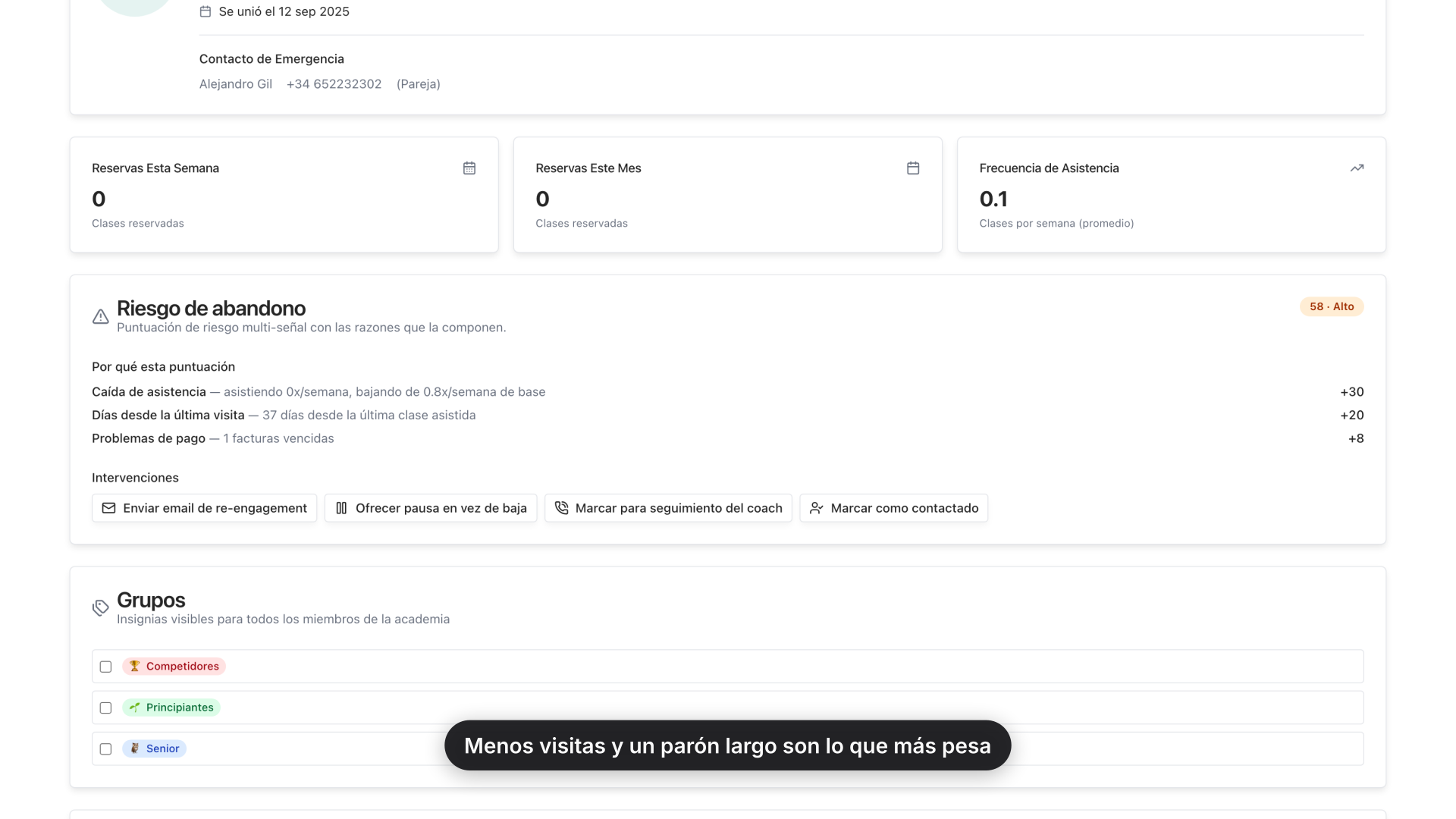Click the Competidores trophy badge
This screenshot has height=819, width=1456.
pos(174,667)
